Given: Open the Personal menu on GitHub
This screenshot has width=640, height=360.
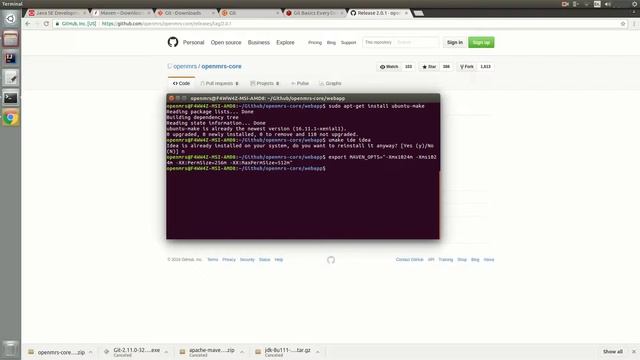Looking at the screenshot, I should 193,42.
